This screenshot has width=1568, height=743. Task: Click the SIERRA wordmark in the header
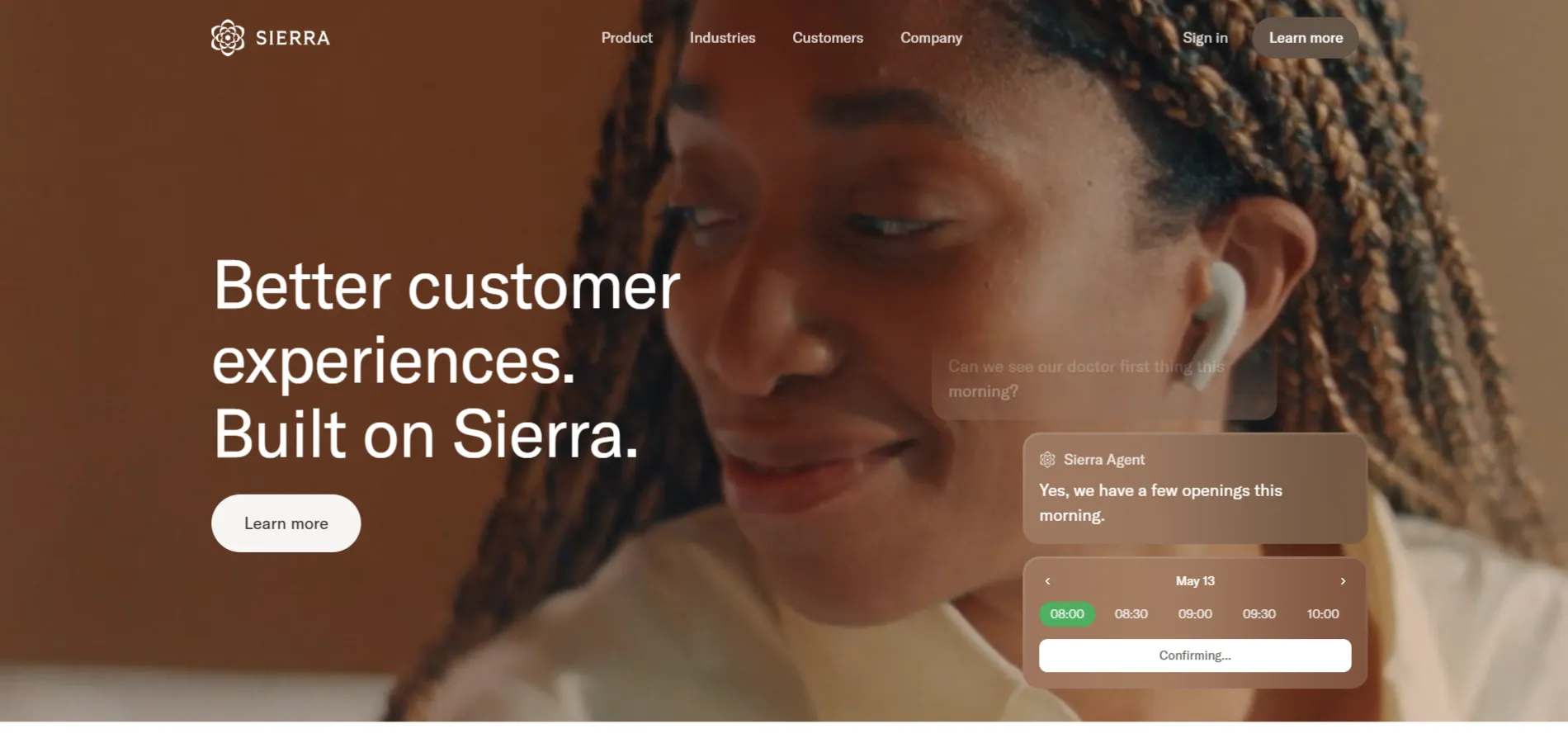click(x=293, y=38)
